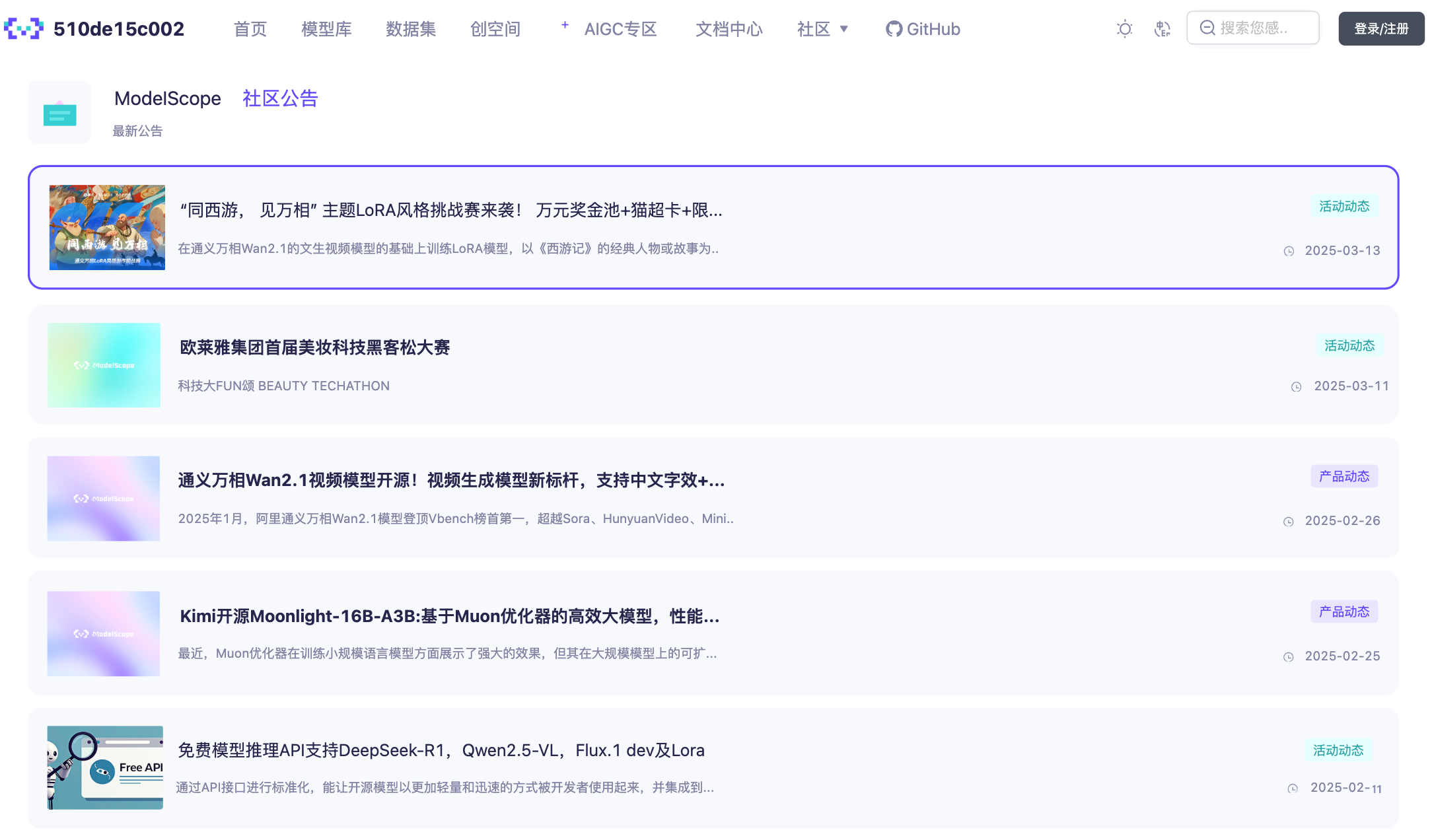Open the 欧莱雅集团首届美妆科技黑客松大赛 announcement
Image resolution: width=1432 pixels, height=840 pixels.
coord(314,347)
